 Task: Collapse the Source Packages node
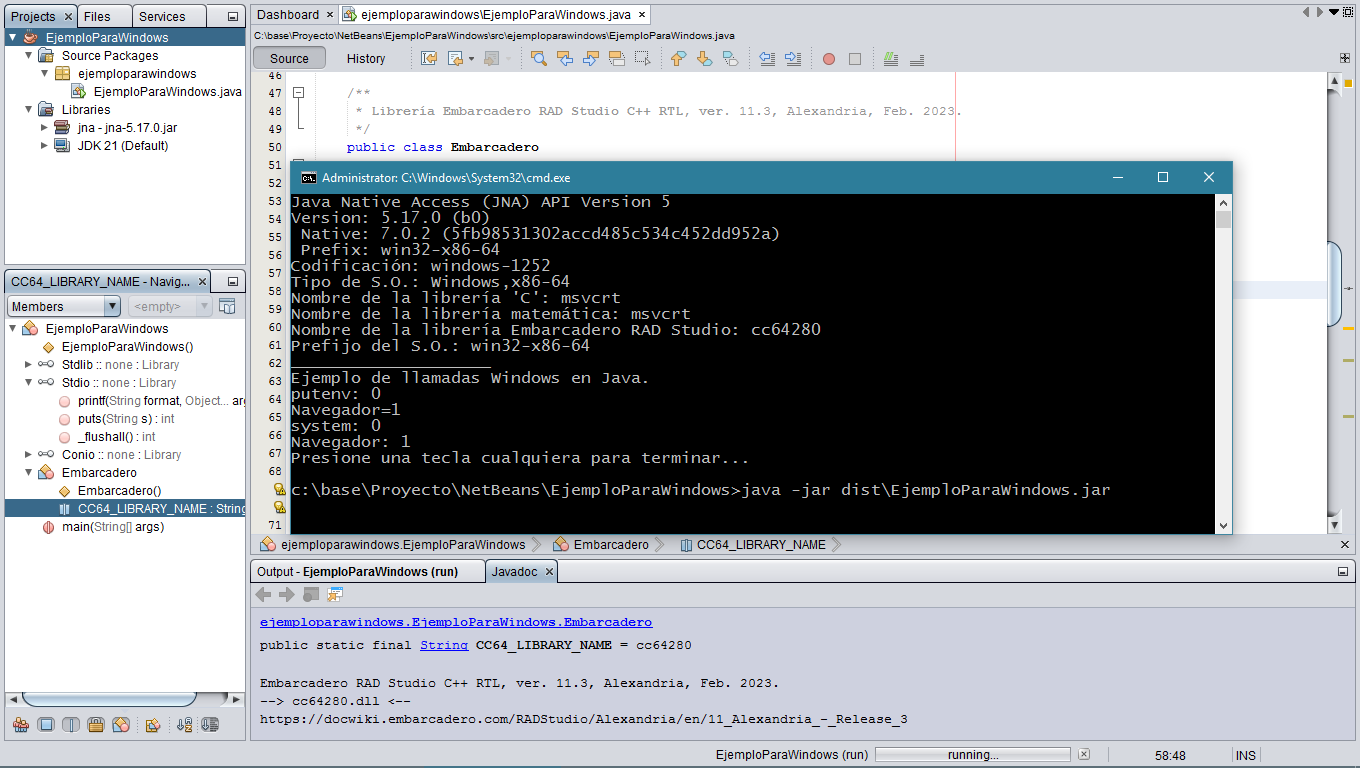click(28, 55)
